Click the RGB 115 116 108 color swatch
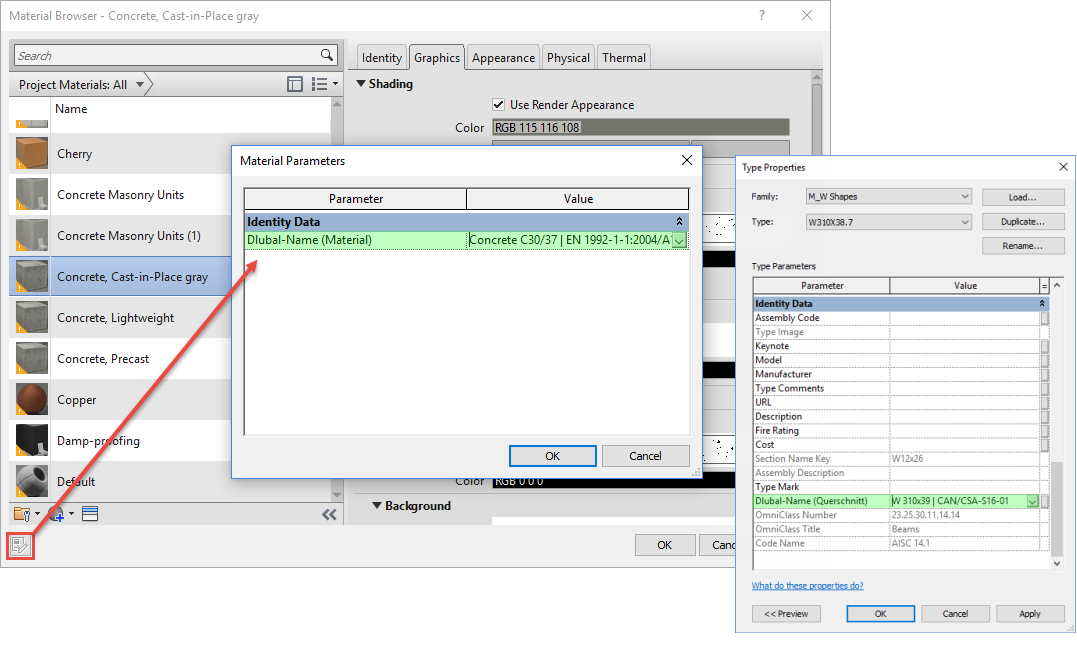The height and width of the screenshot is (655, 1077). tap(641, 128)
